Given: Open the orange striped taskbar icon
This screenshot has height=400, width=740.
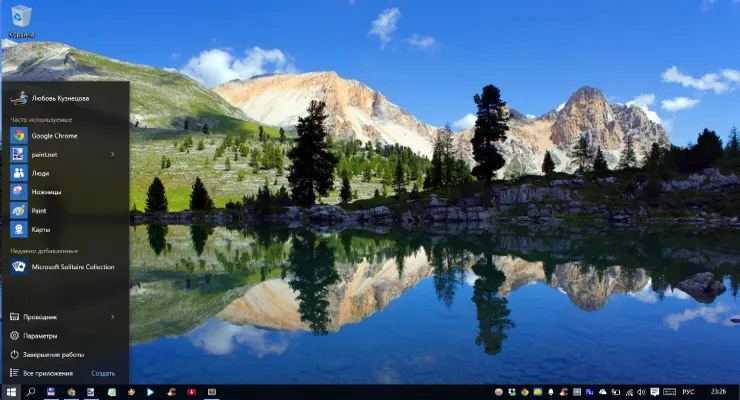Looking at the screenshot, I should click(131, 392).
